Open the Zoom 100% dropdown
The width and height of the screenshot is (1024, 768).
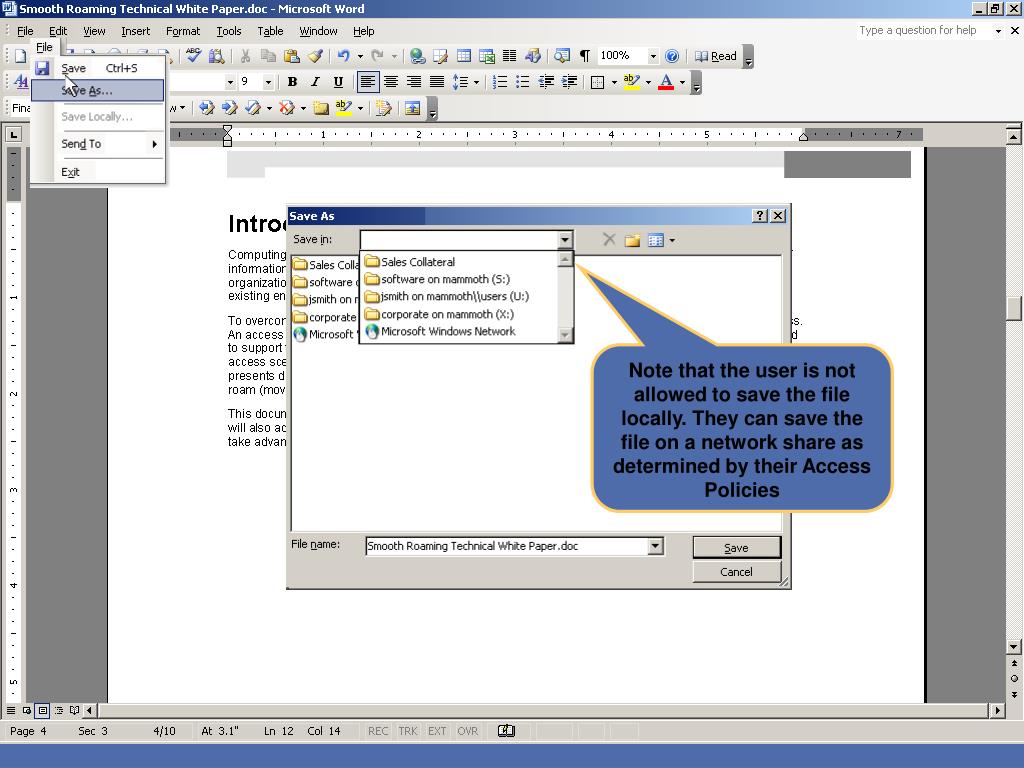[x=652, y=56]
